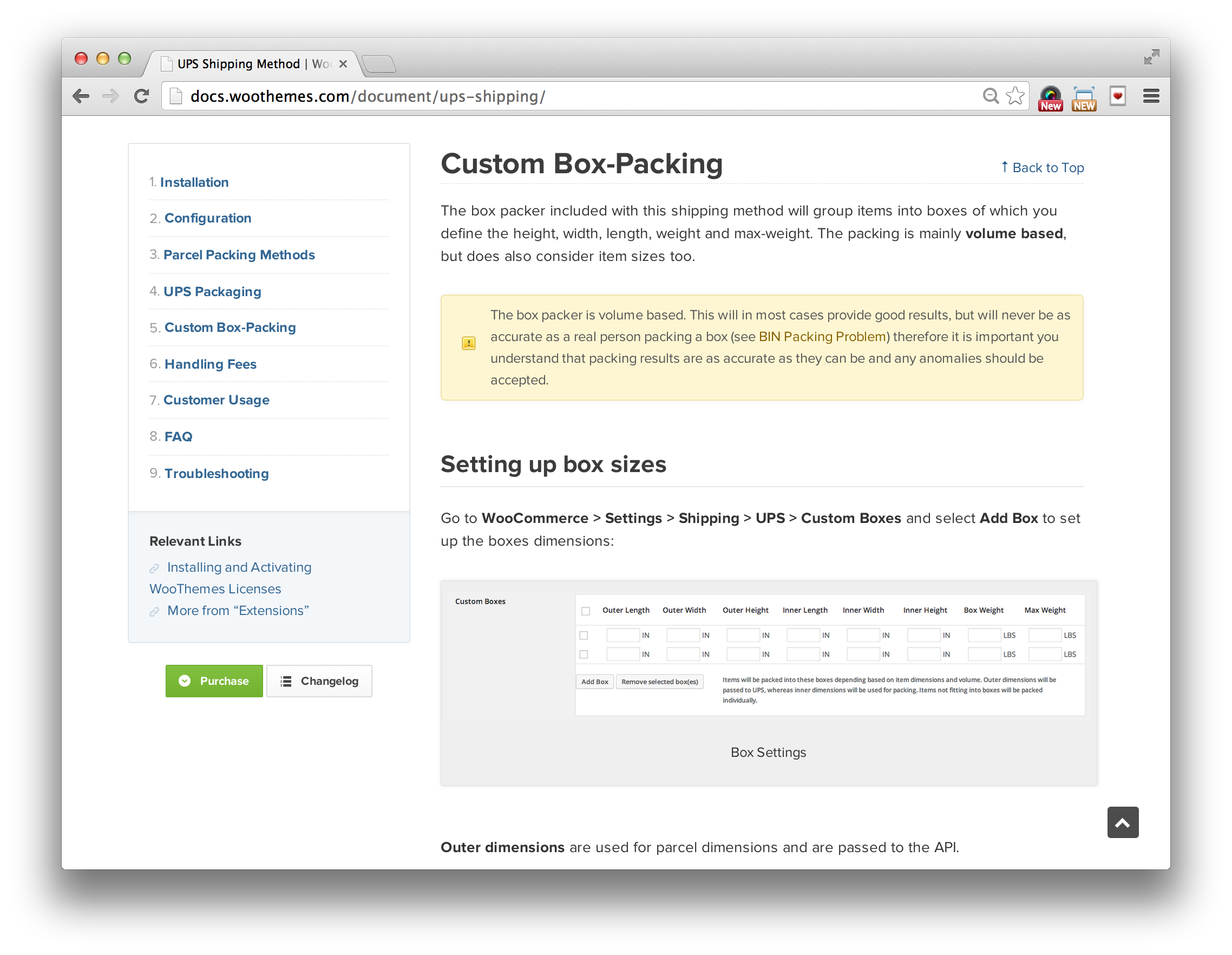Click Remove selected box(es) button
The image size is (1232, 955).
point(659,682)
